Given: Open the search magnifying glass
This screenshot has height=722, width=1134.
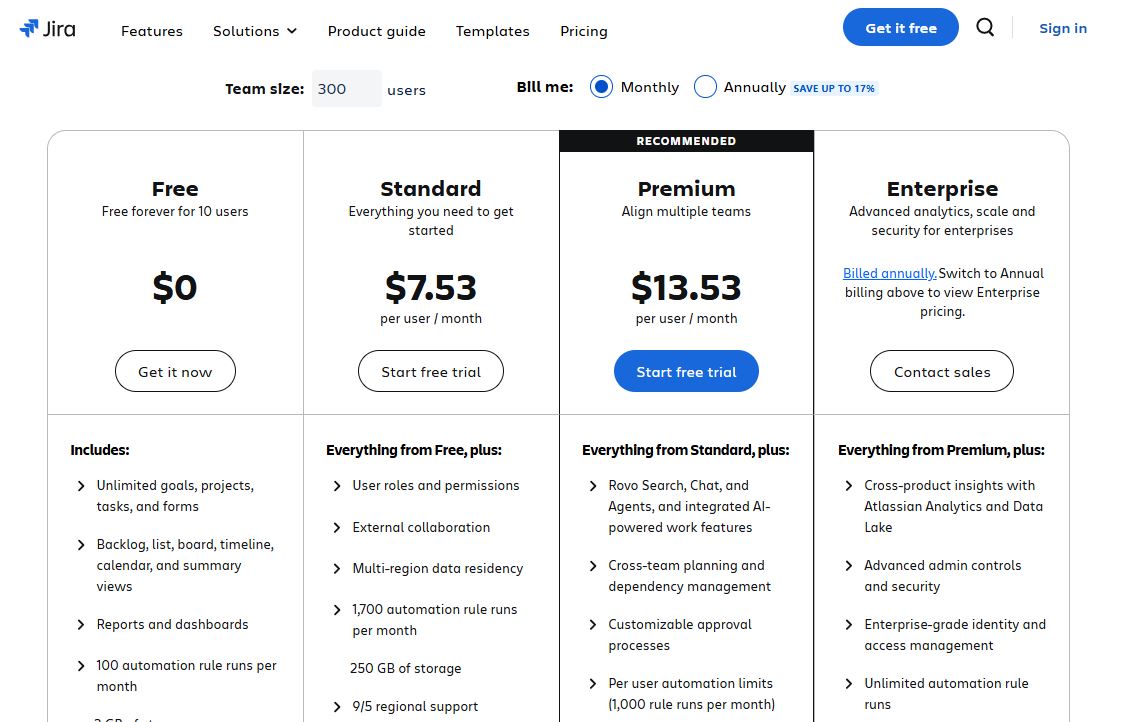Looking at the screenshot, I should point(985,27).
